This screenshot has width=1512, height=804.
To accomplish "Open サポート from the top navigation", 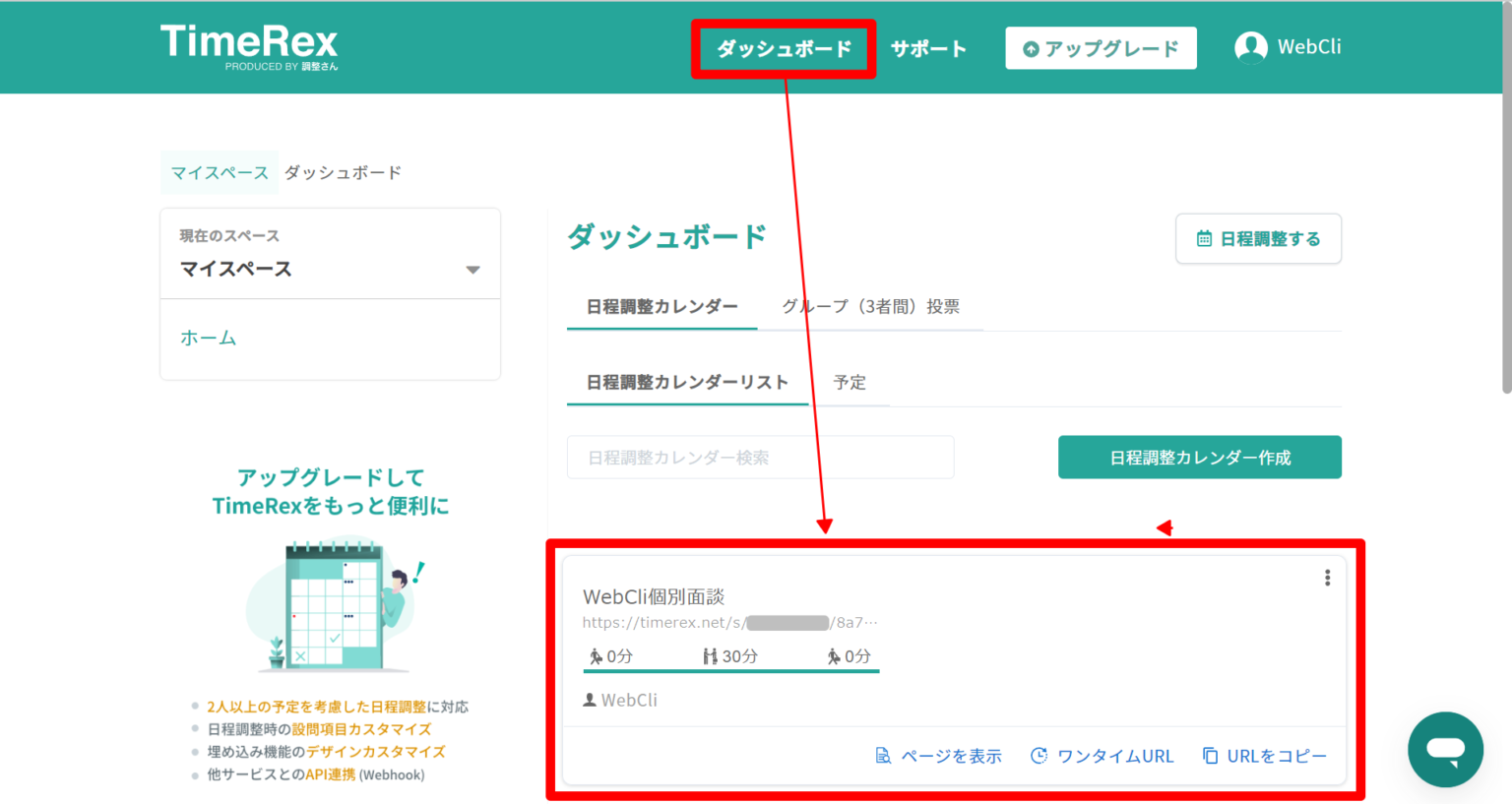I will pyautogui.click(x=927, y=47).
